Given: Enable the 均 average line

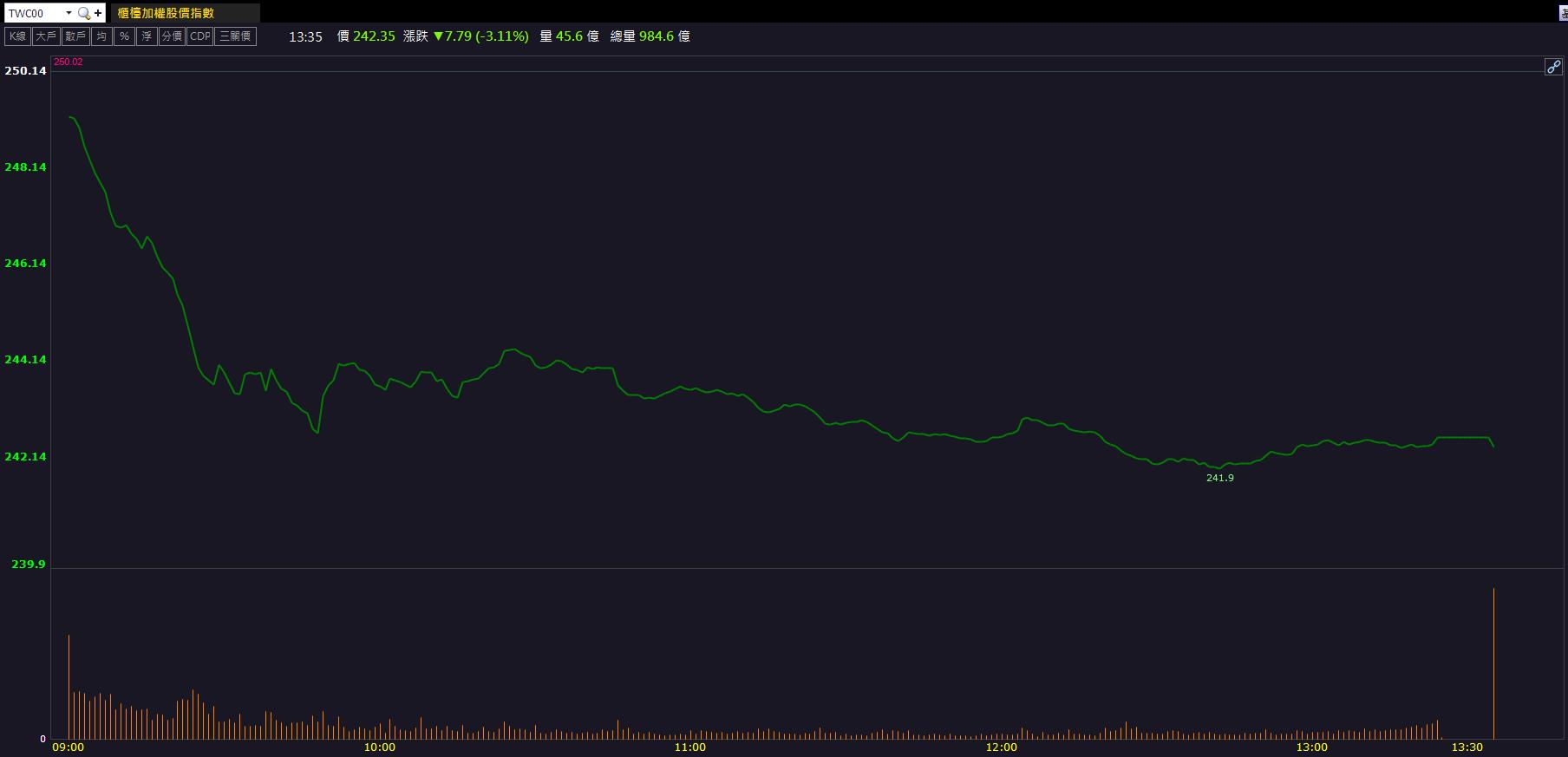Looking at the screenshot, I should (x=101, y=36).
